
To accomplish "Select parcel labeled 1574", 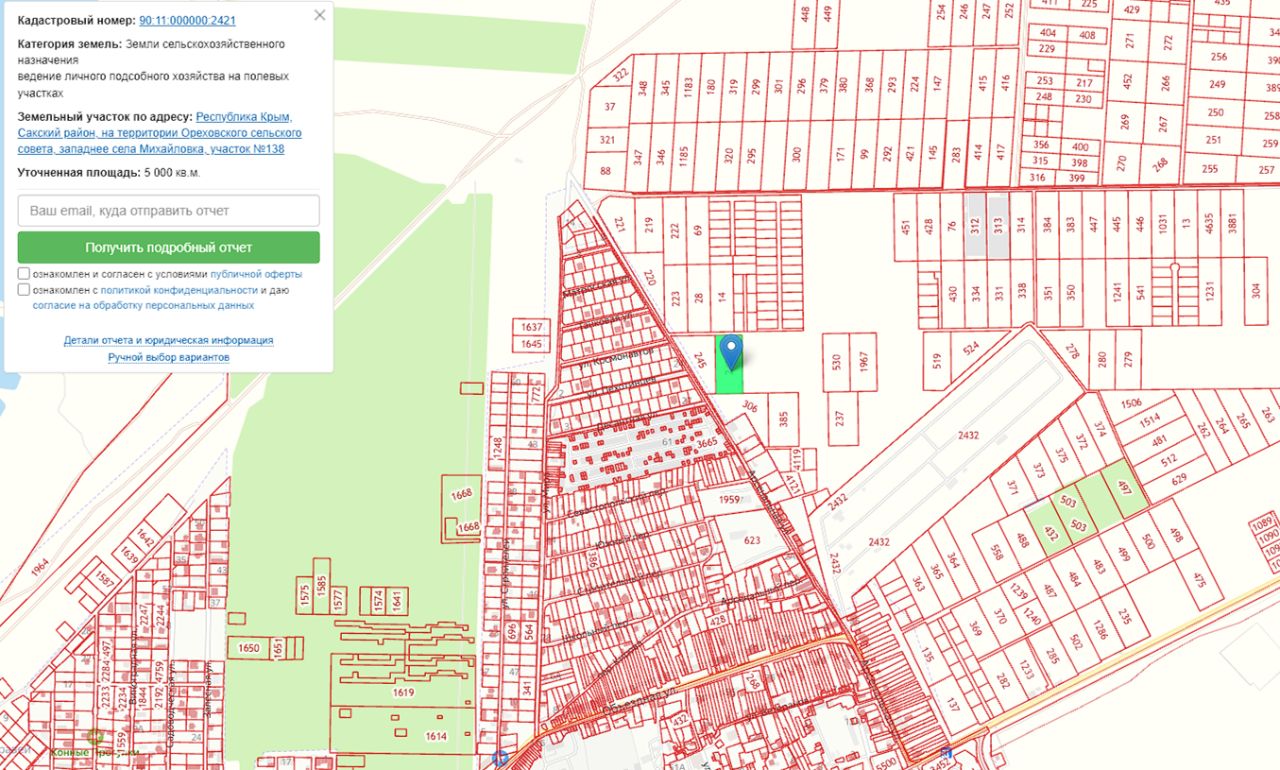I will [x=378, y=600].
